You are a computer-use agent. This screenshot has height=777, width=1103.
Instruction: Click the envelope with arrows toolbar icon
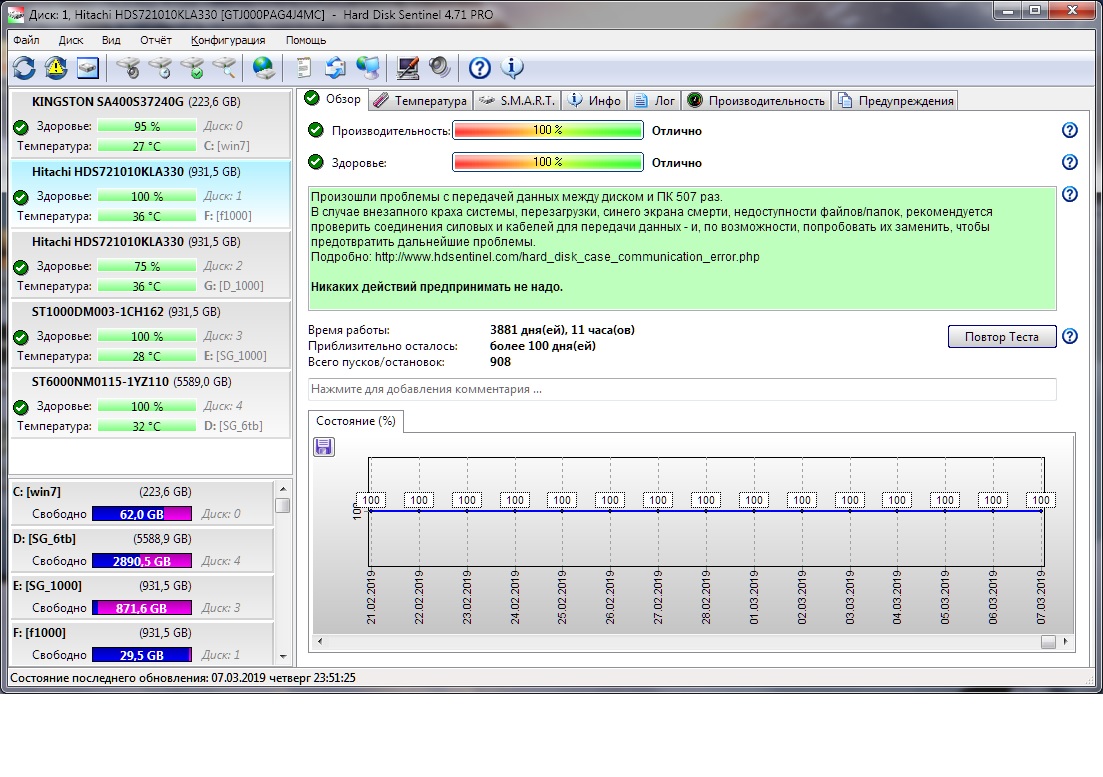coord(335,68)
